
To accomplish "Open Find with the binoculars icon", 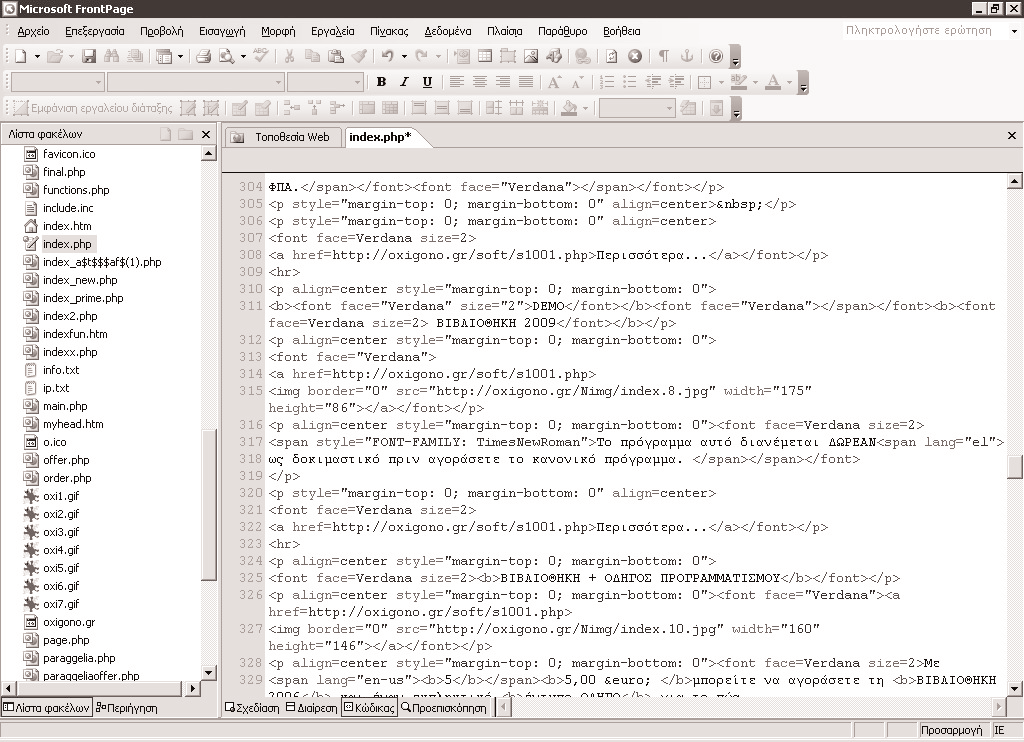I will coord(112,57).
